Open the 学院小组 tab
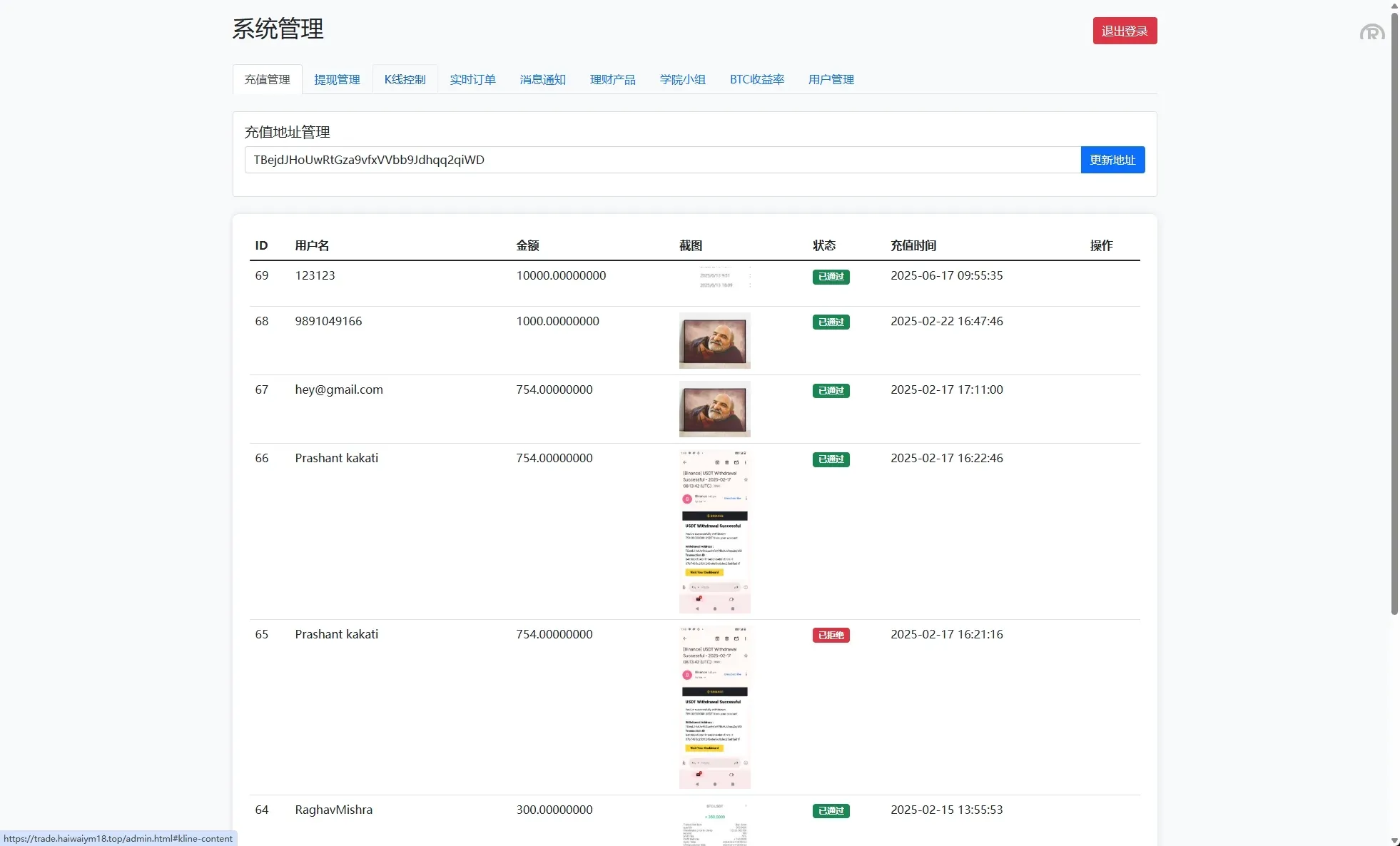1400x846 pixels. coord(682,79)
